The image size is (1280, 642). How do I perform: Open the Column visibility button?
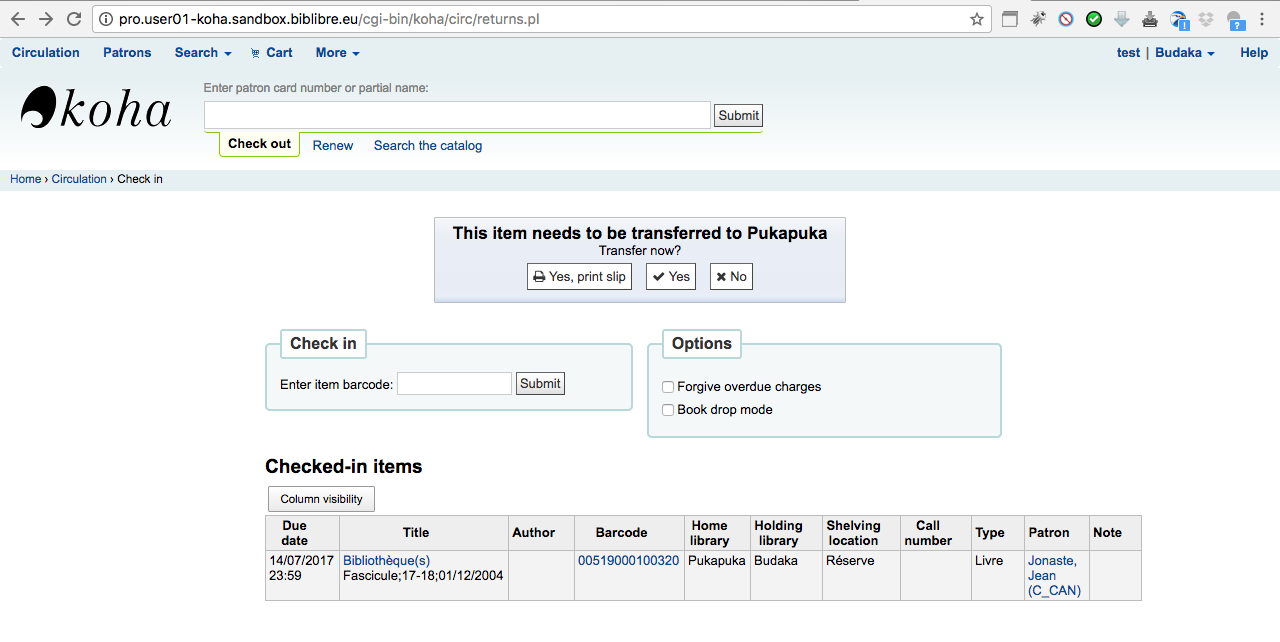click(321, 499)
